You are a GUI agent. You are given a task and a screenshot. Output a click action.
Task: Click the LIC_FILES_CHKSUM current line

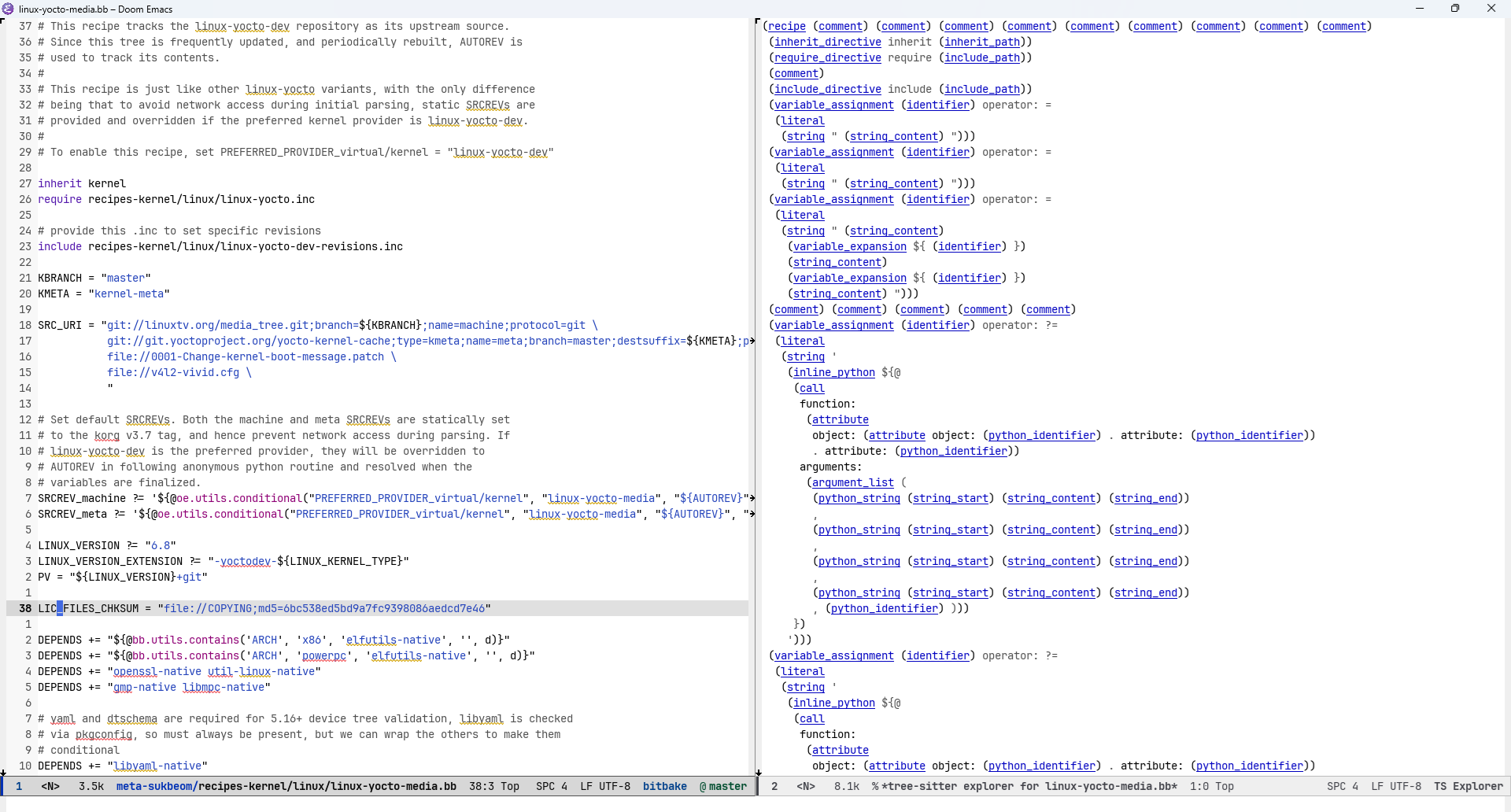pyautogui.click(x=264, y=608)
